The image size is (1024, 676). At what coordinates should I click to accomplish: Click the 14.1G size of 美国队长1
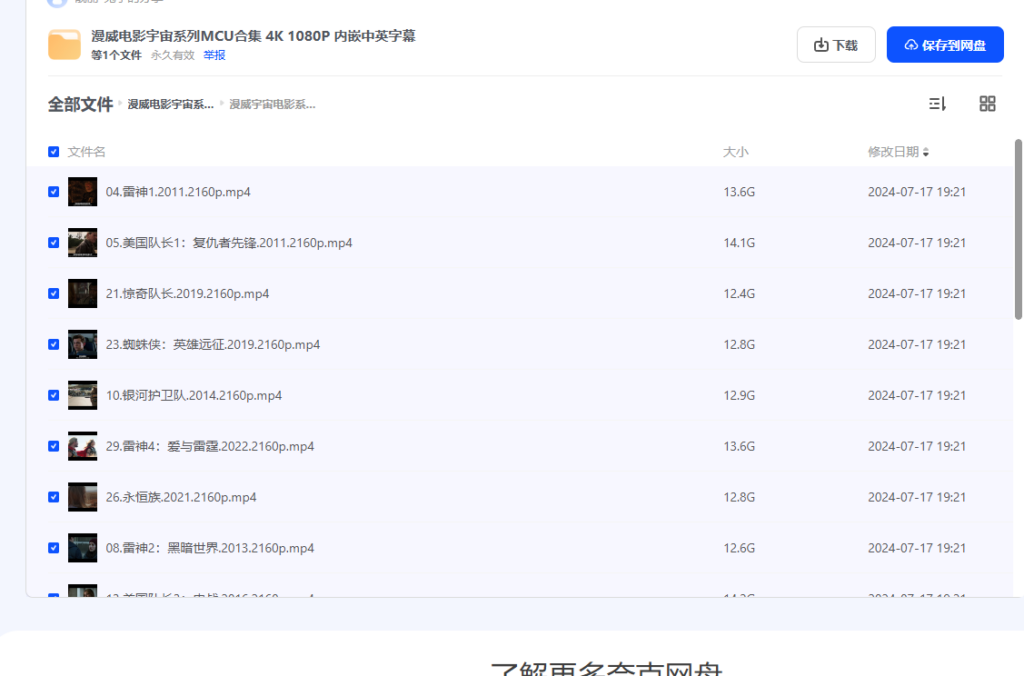[739, 243]
